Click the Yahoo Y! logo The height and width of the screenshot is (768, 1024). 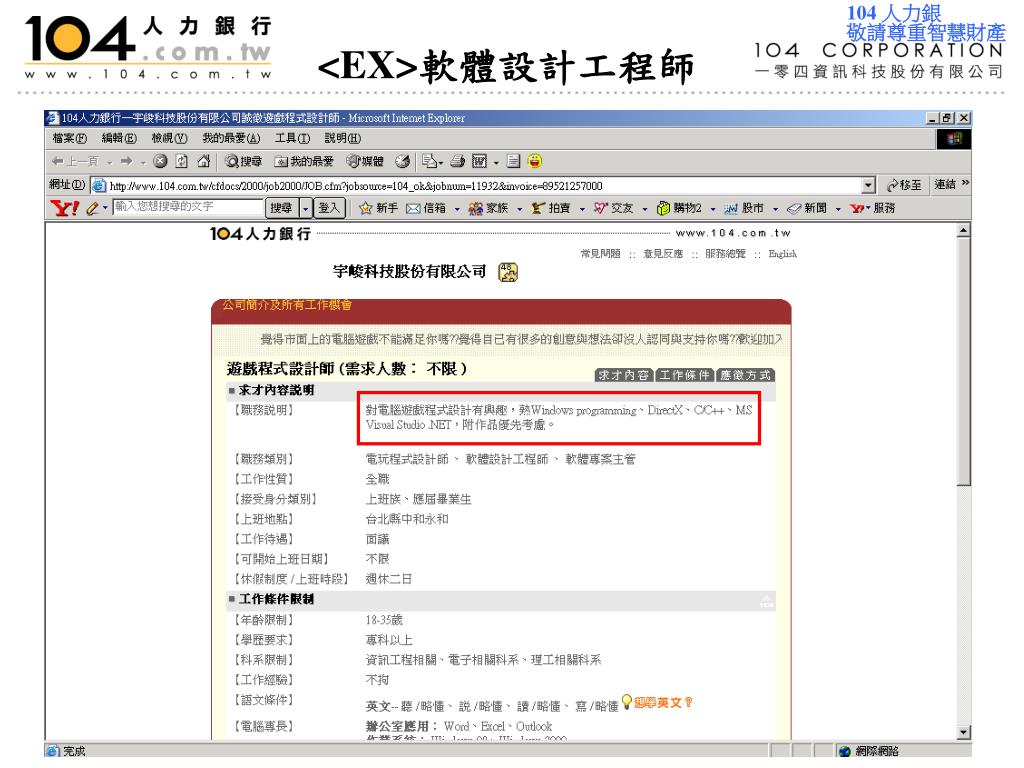pos(64,208)
